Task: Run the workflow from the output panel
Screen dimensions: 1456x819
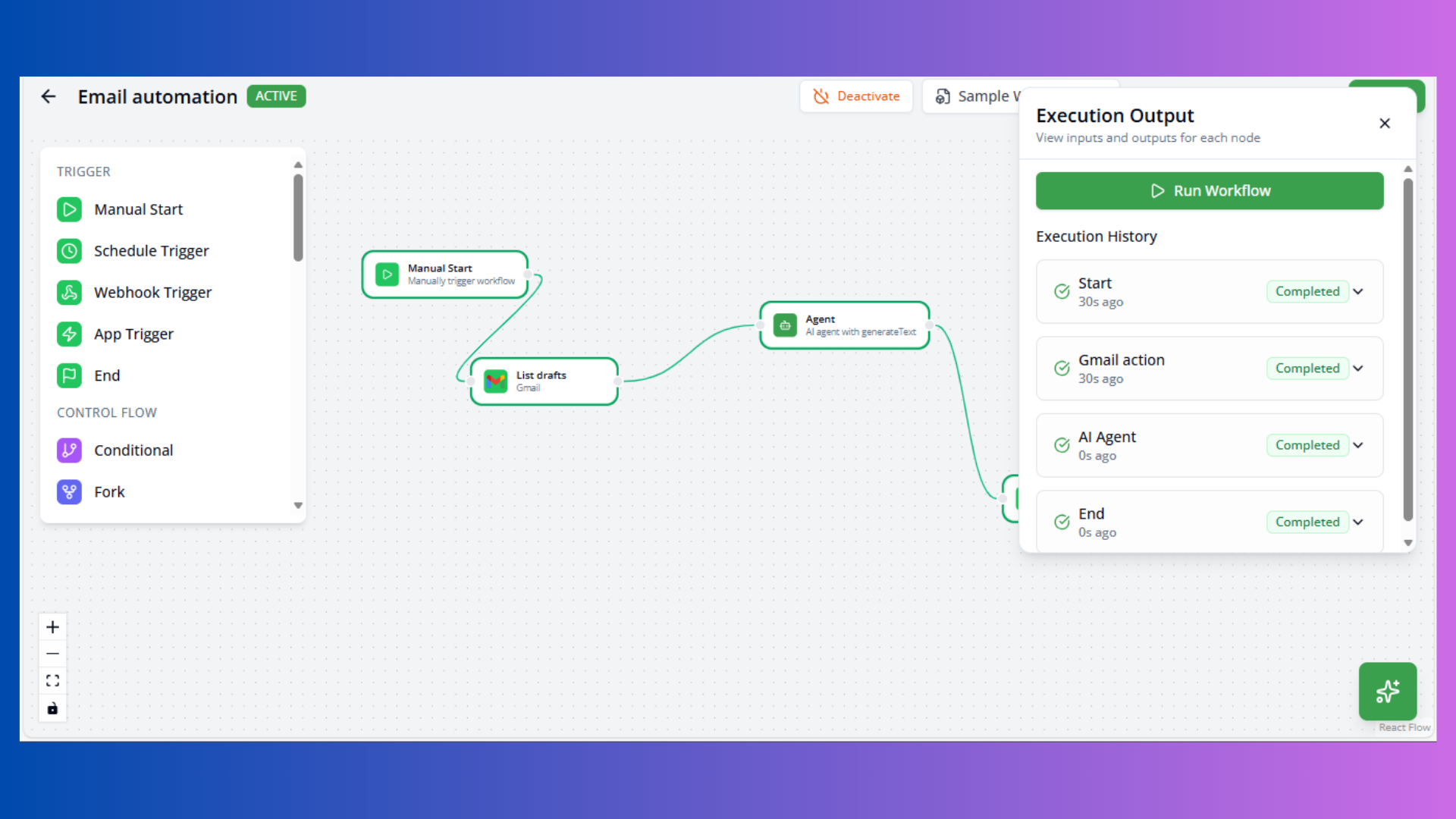Action: [x=1209, y=190]
